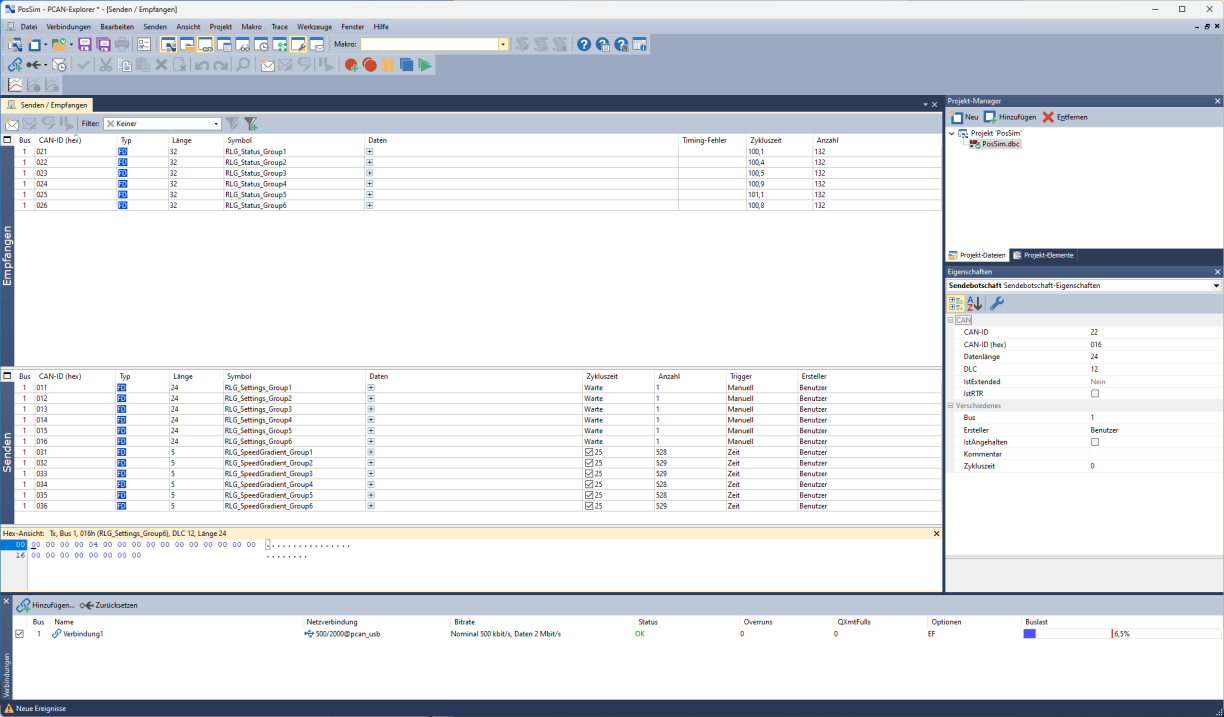Toggle the Verbindung1 connection checkbox
The width and height of the screenshot is (1224, 717).
click(x=19, y=634)
